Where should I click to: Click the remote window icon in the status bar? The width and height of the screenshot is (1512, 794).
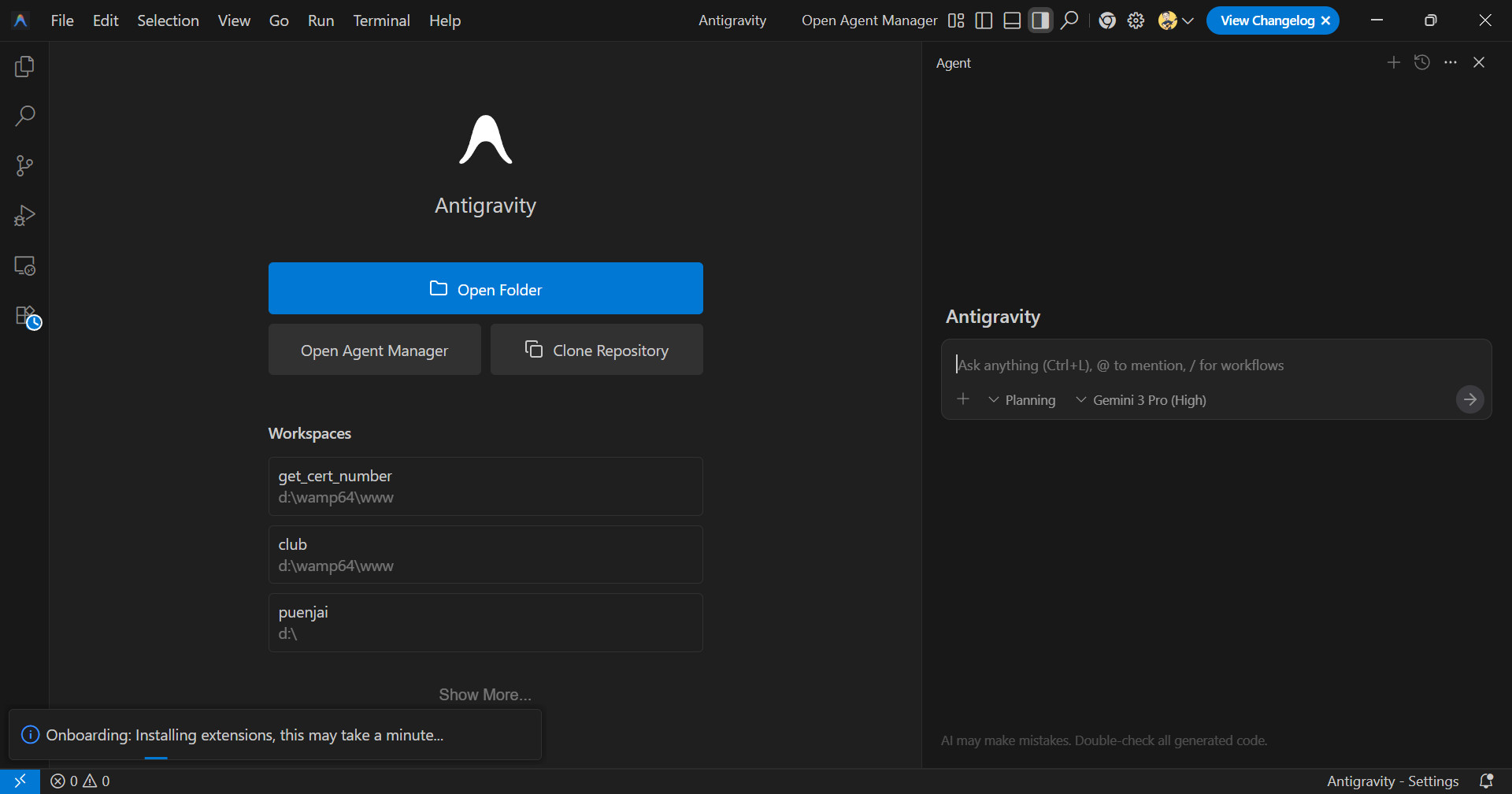tap(20, 781)
